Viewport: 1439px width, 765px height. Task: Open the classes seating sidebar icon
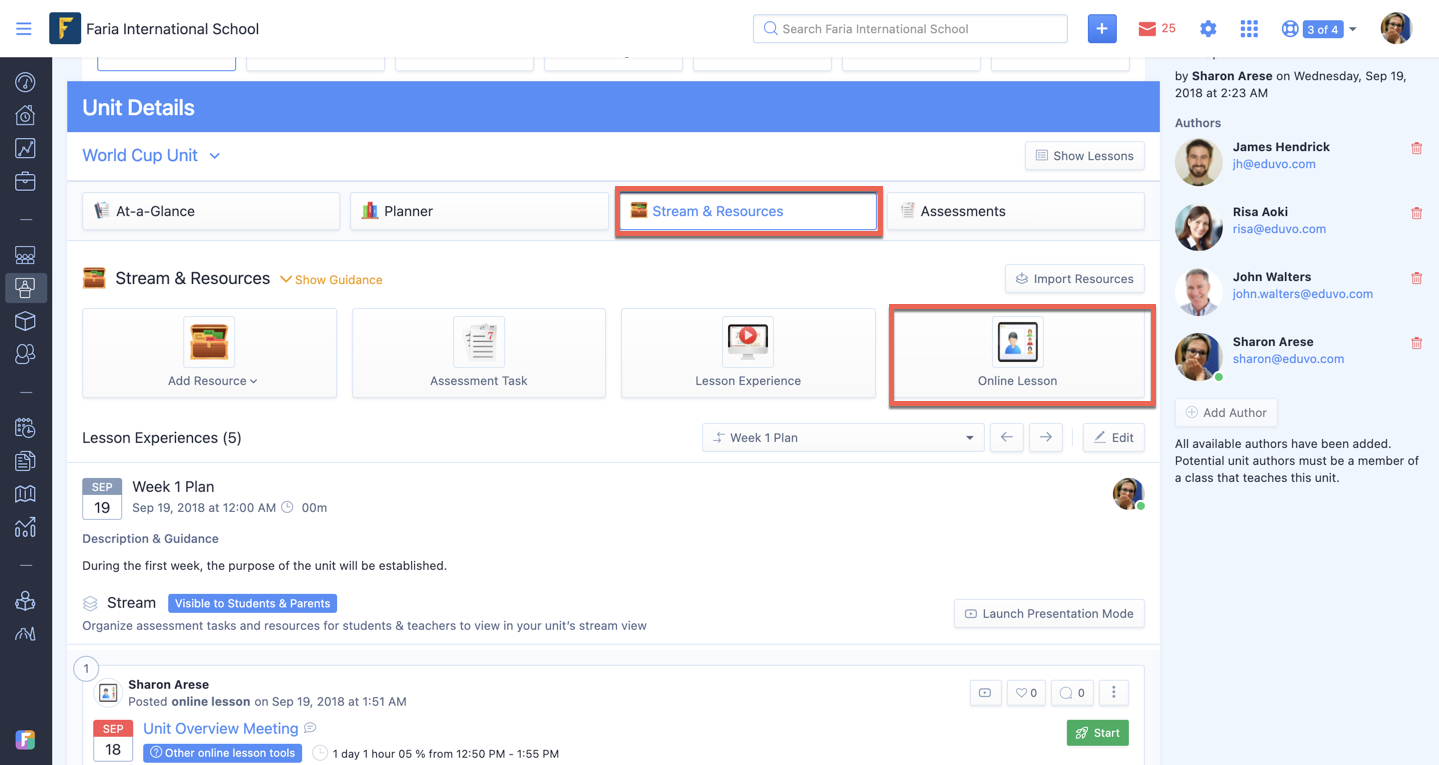25,255
